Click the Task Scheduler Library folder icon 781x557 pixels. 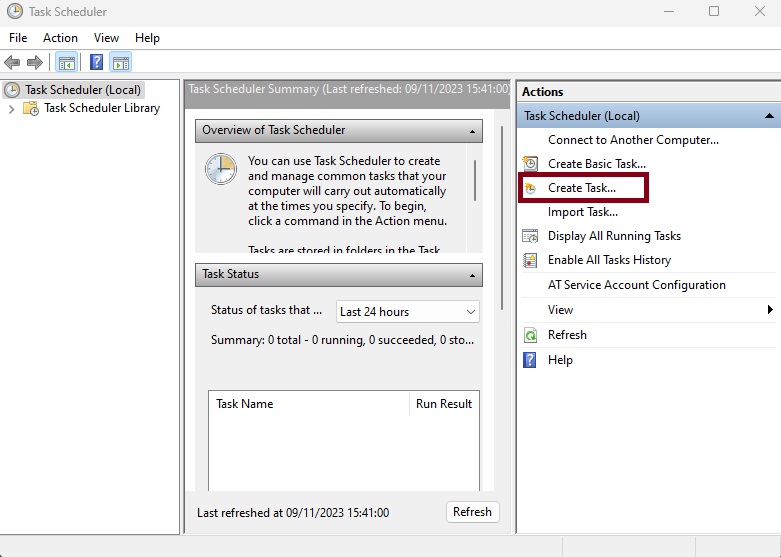pos(31,108)
